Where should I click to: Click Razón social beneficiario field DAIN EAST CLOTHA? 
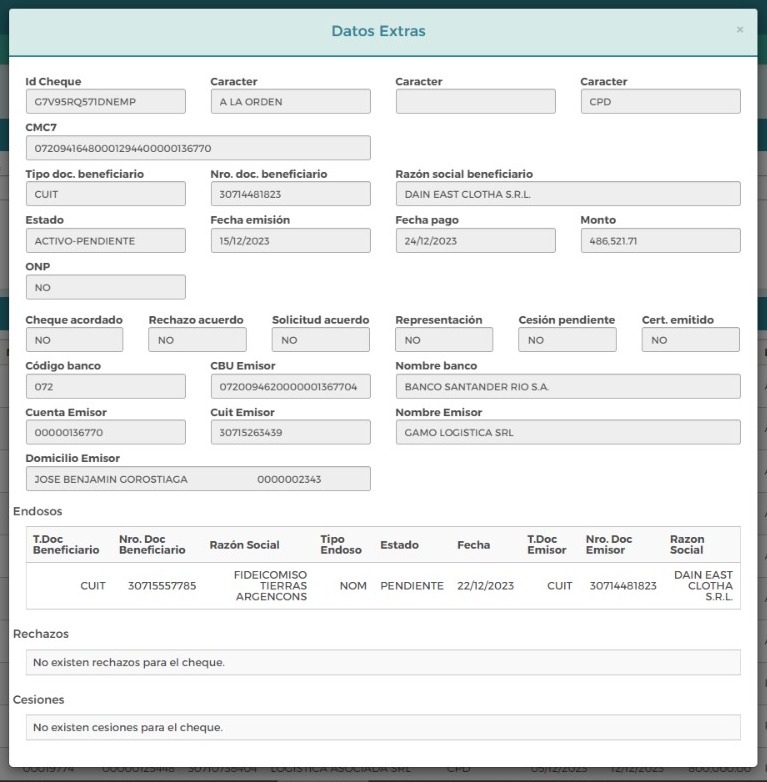[568, 194]
